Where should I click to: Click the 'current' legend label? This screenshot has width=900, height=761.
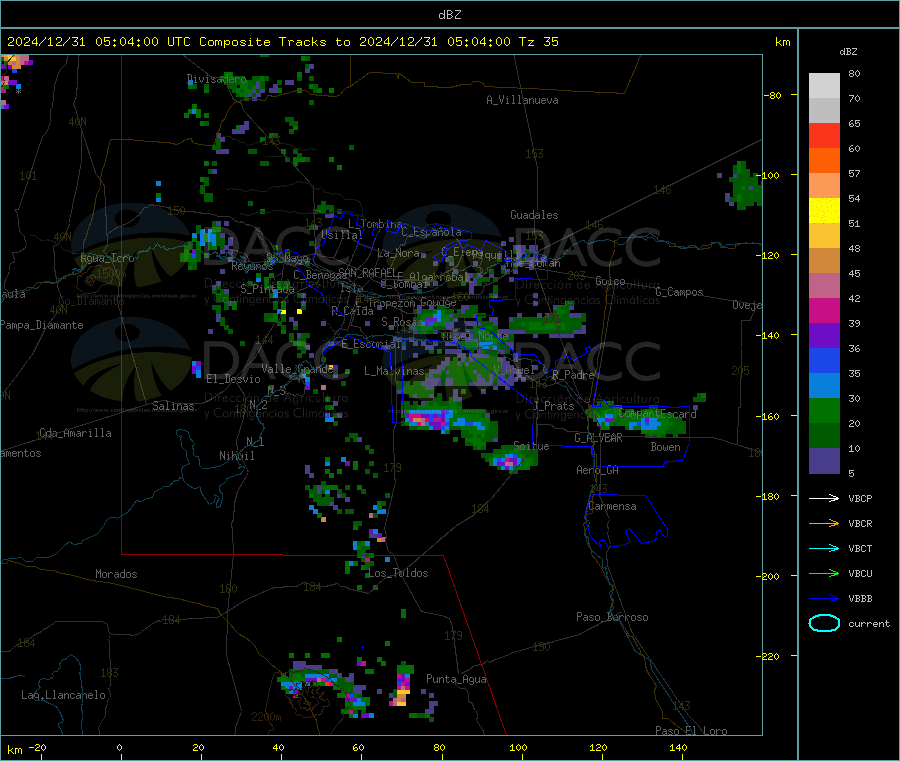coord(869,623)
